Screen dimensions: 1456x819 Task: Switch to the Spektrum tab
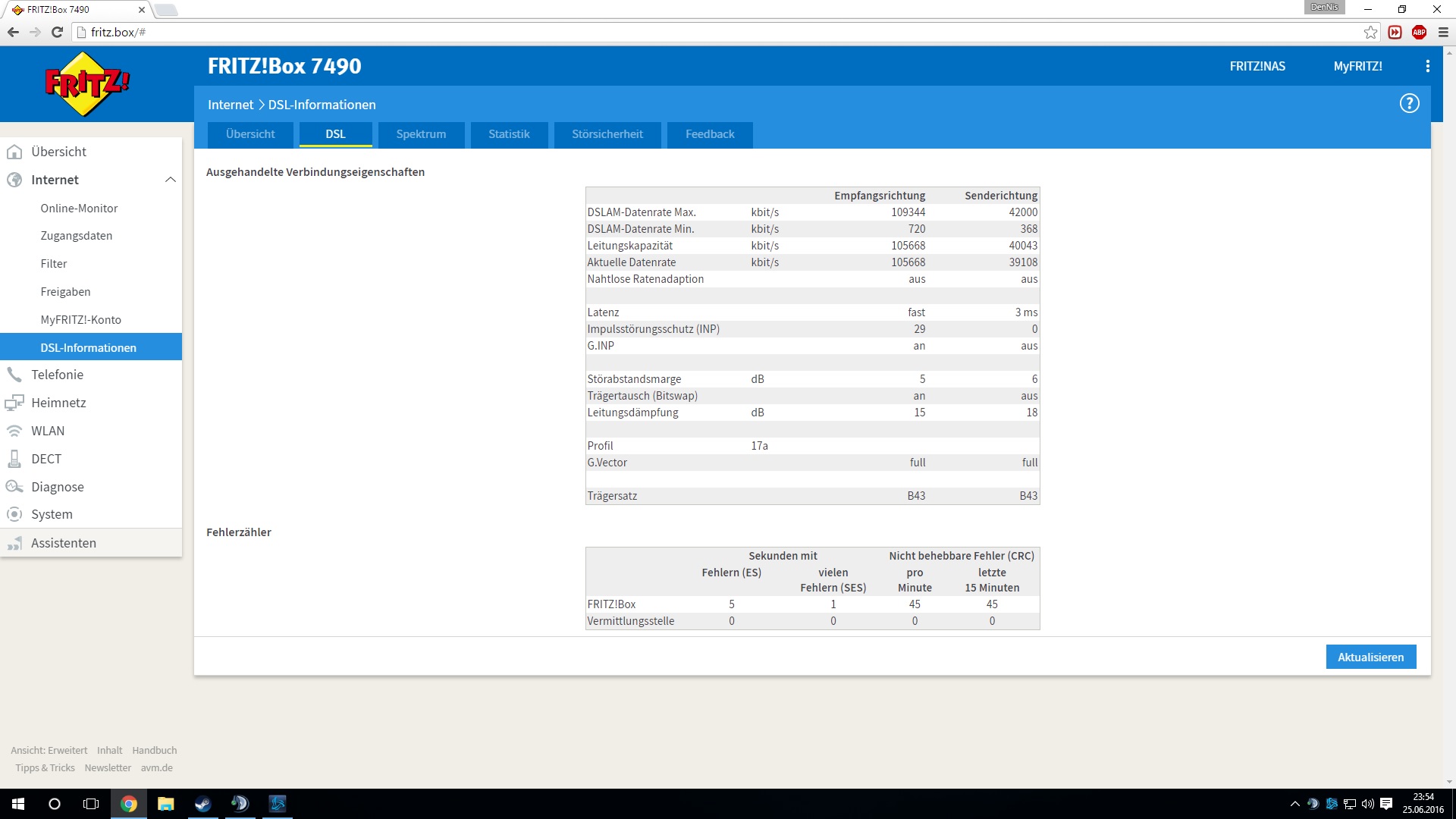(x=421, y=134)
